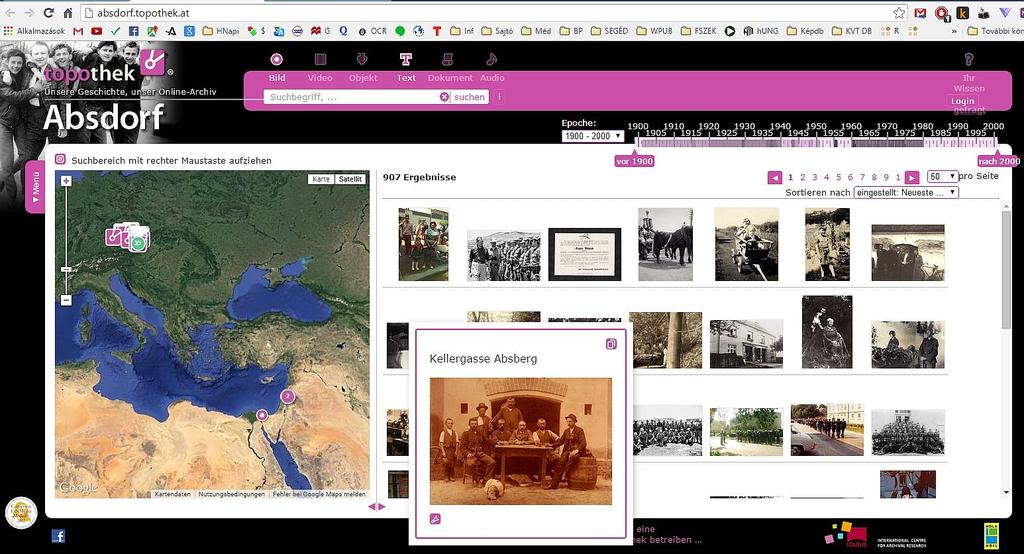Click the search area icon above the map
The height and width of the screenshot is (554, 1024).
coord(60,159)
